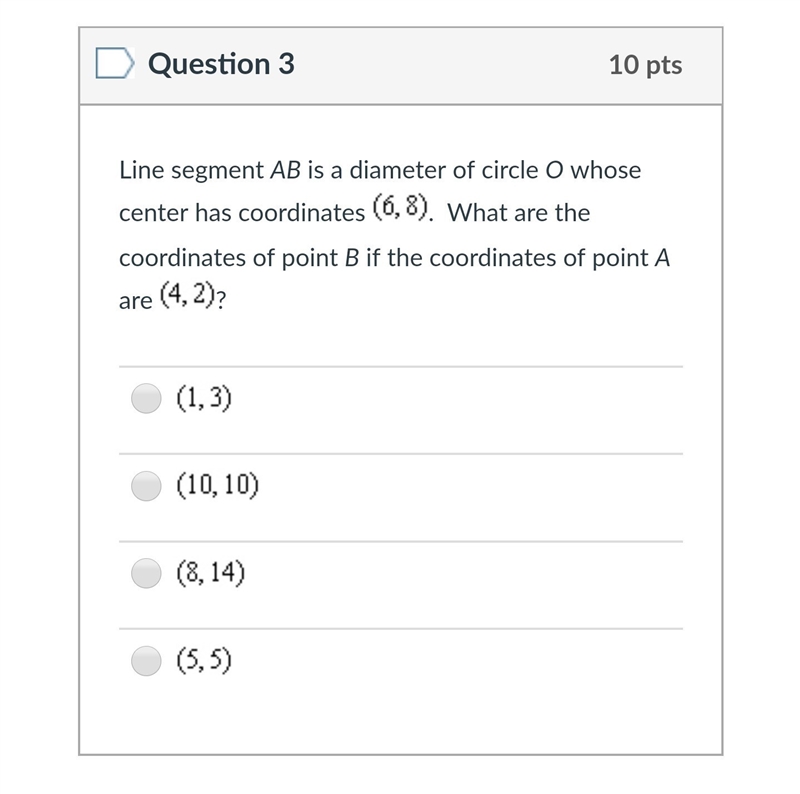
Task: Click the Question 3 heading
Action: (x=221, y=64)
